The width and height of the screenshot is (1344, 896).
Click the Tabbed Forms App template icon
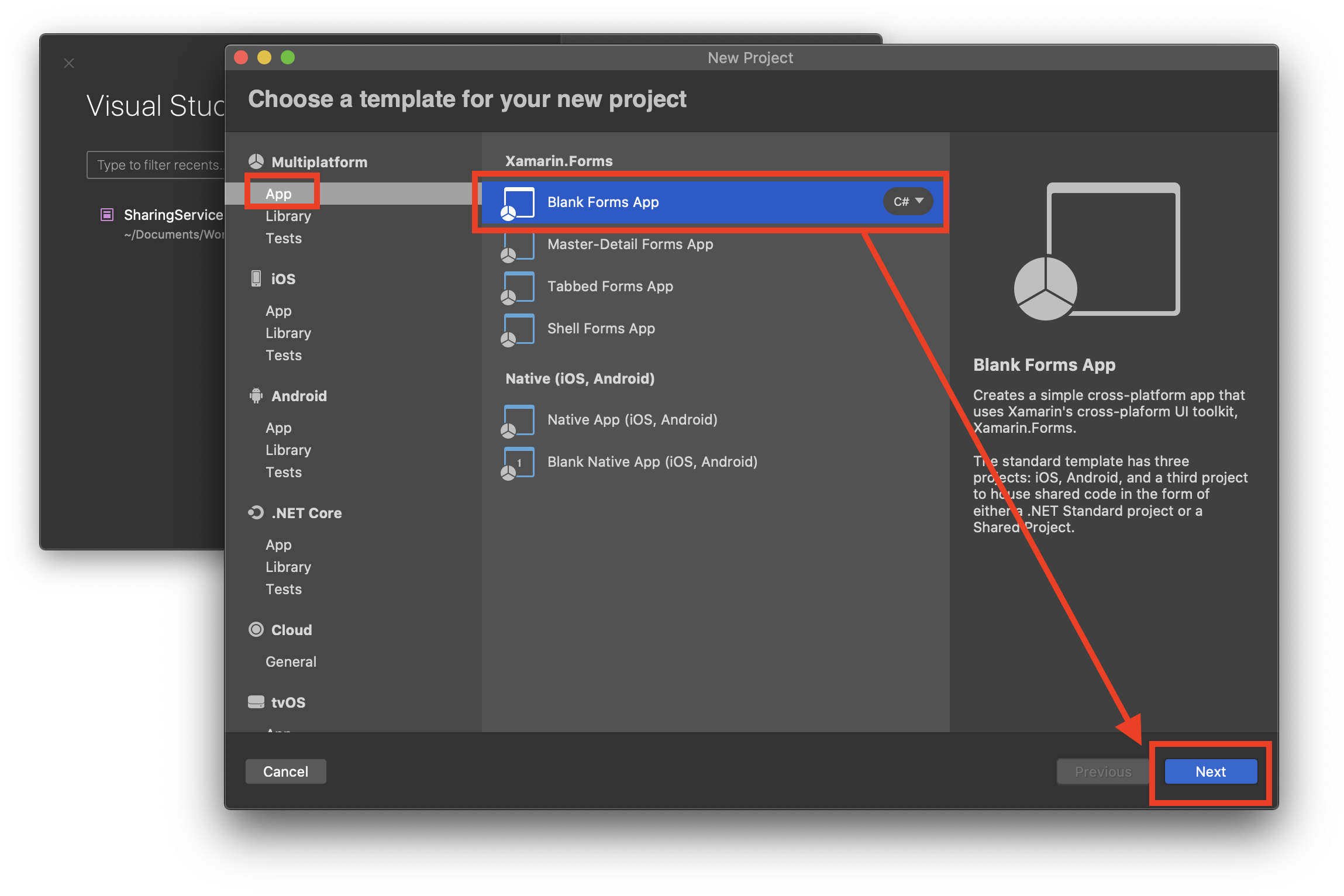[x=518, y=287]
